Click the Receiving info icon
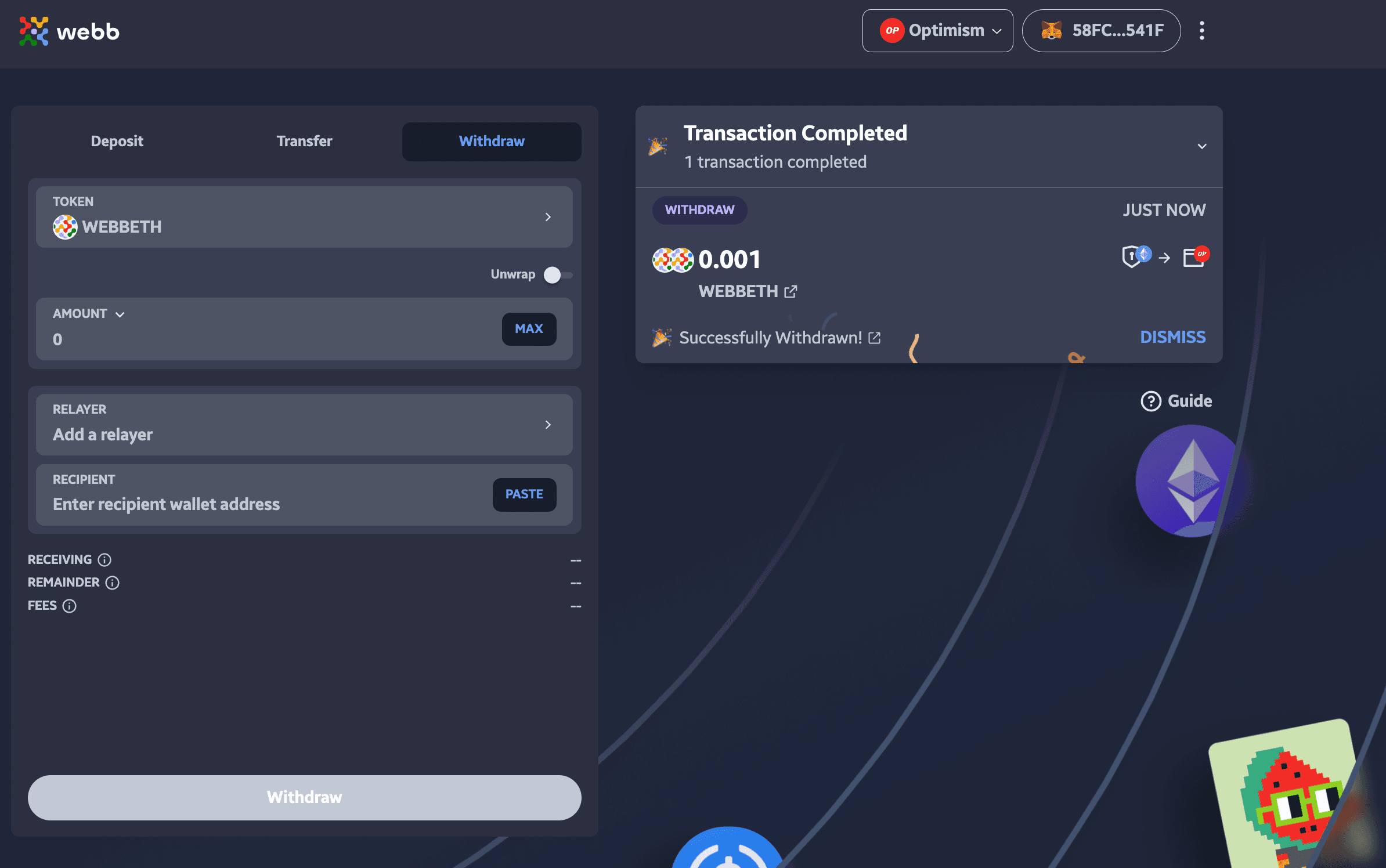The height and width of the screenshot is (868, 1386). tap(104, 560)
